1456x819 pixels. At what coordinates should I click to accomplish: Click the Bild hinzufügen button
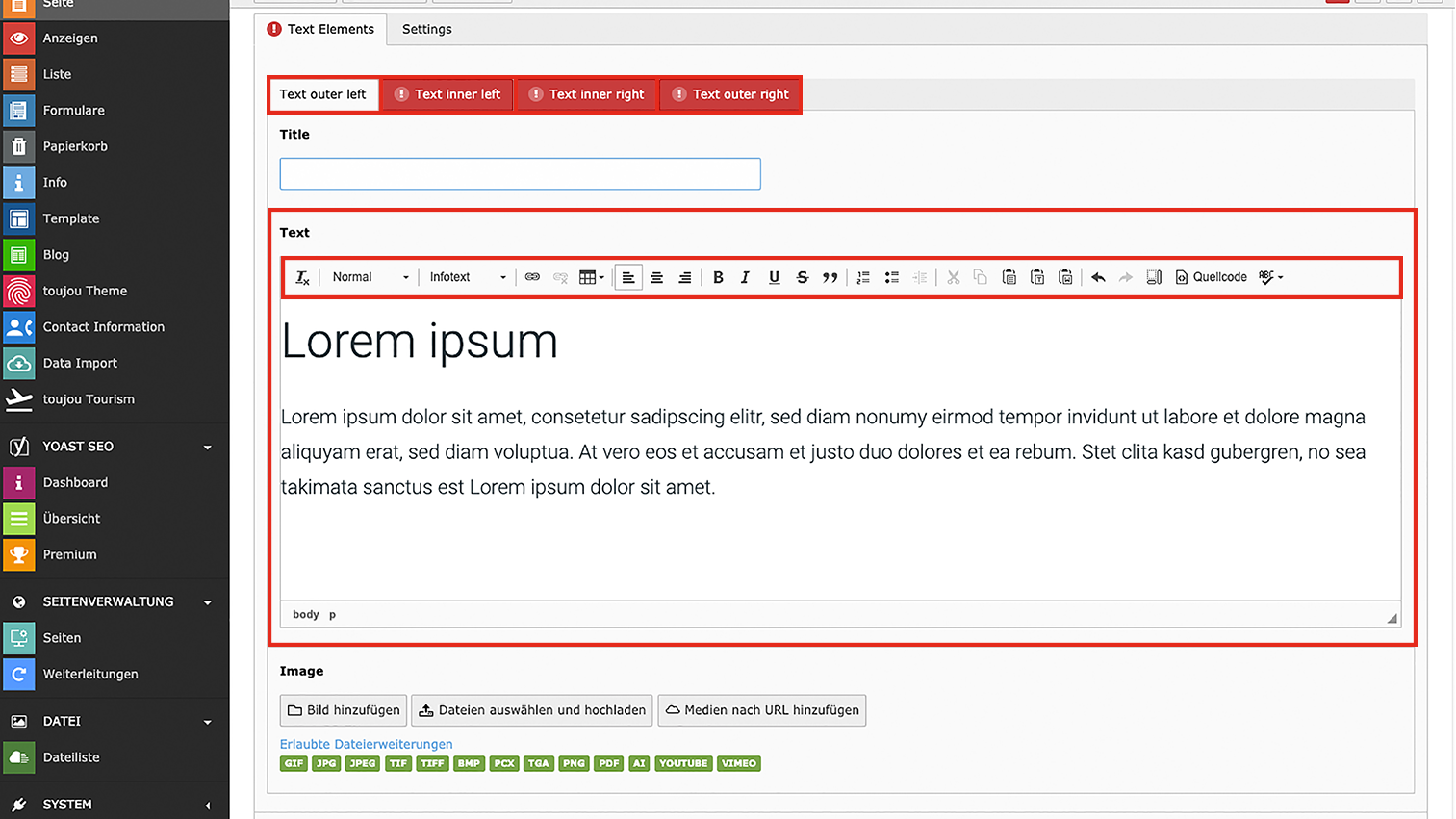point(344,710)
